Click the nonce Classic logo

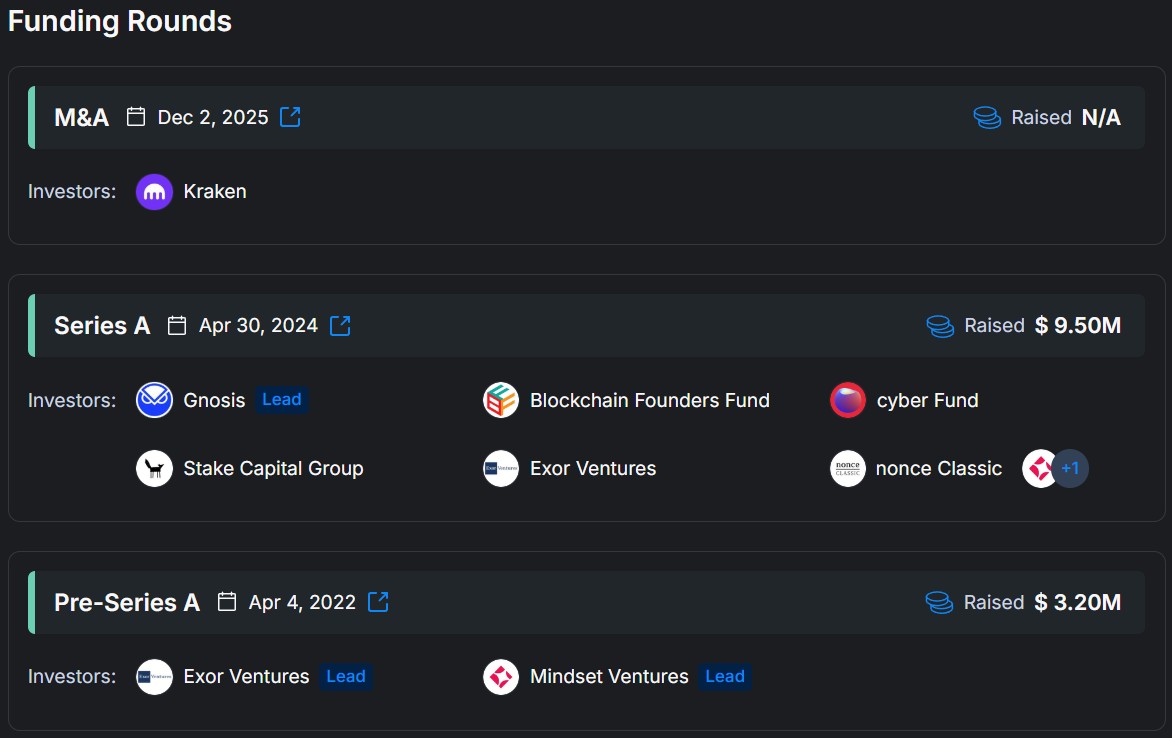848,468
